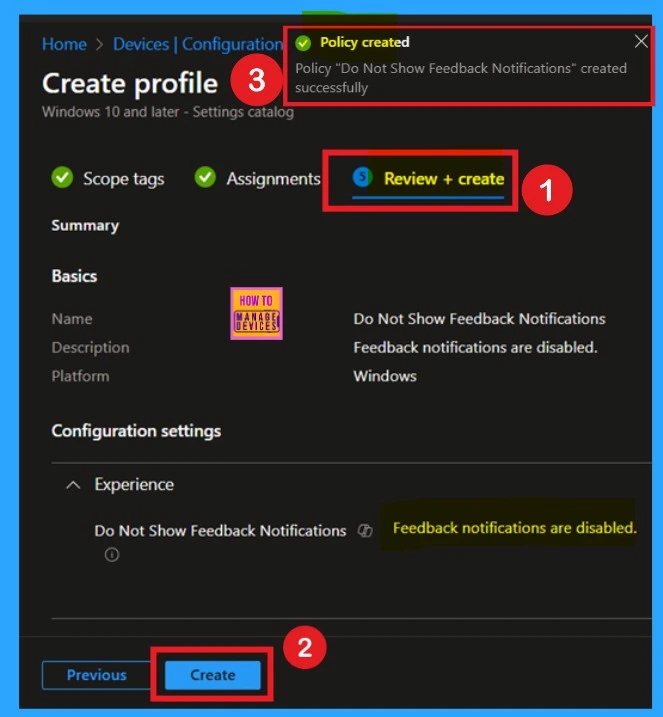The width and height of the screenshot is (663, 717).
Task: Click the Scope tags green checkmark icon
Action: [62, 177]
